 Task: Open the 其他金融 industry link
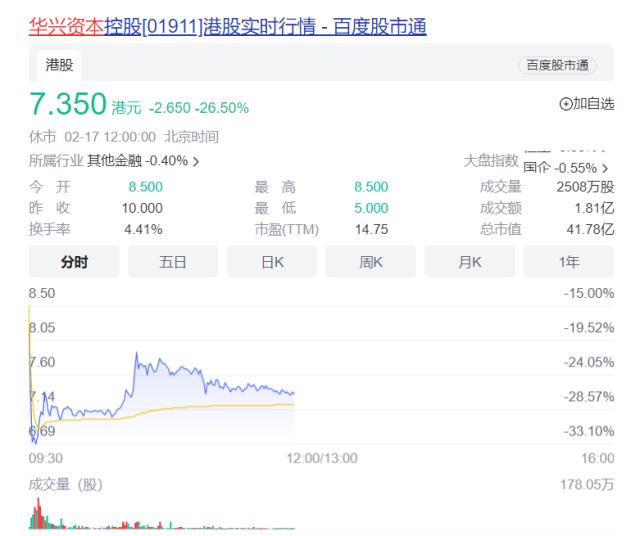(x=115, y=161)
